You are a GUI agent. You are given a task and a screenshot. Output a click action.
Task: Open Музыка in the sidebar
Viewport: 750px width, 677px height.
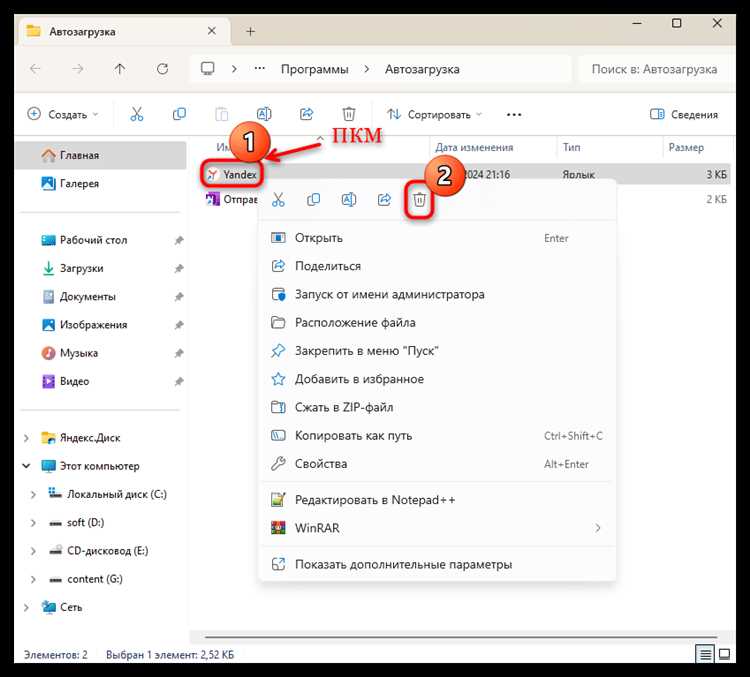(x=100, y=353)
